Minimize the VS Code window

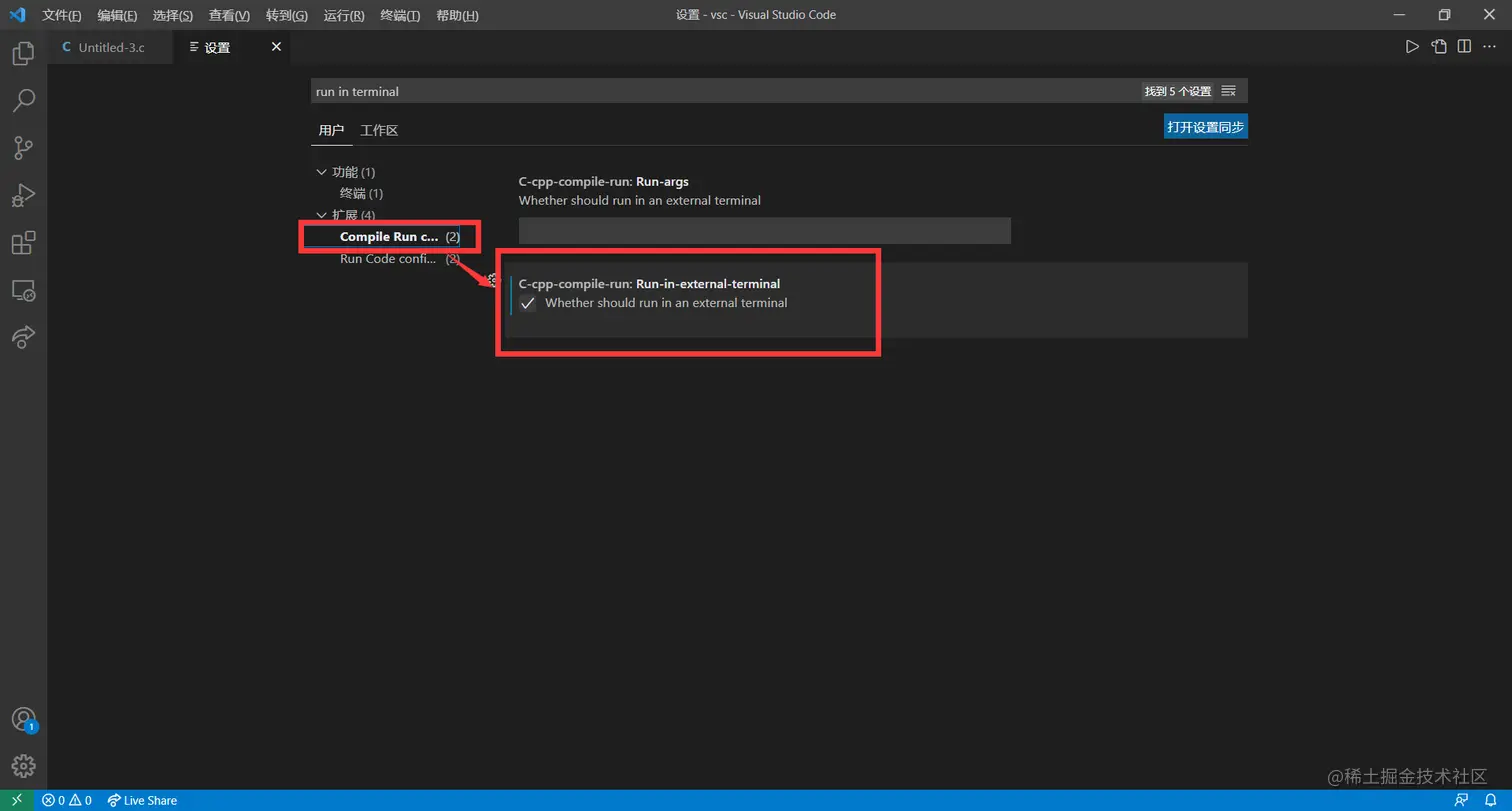1398,15
